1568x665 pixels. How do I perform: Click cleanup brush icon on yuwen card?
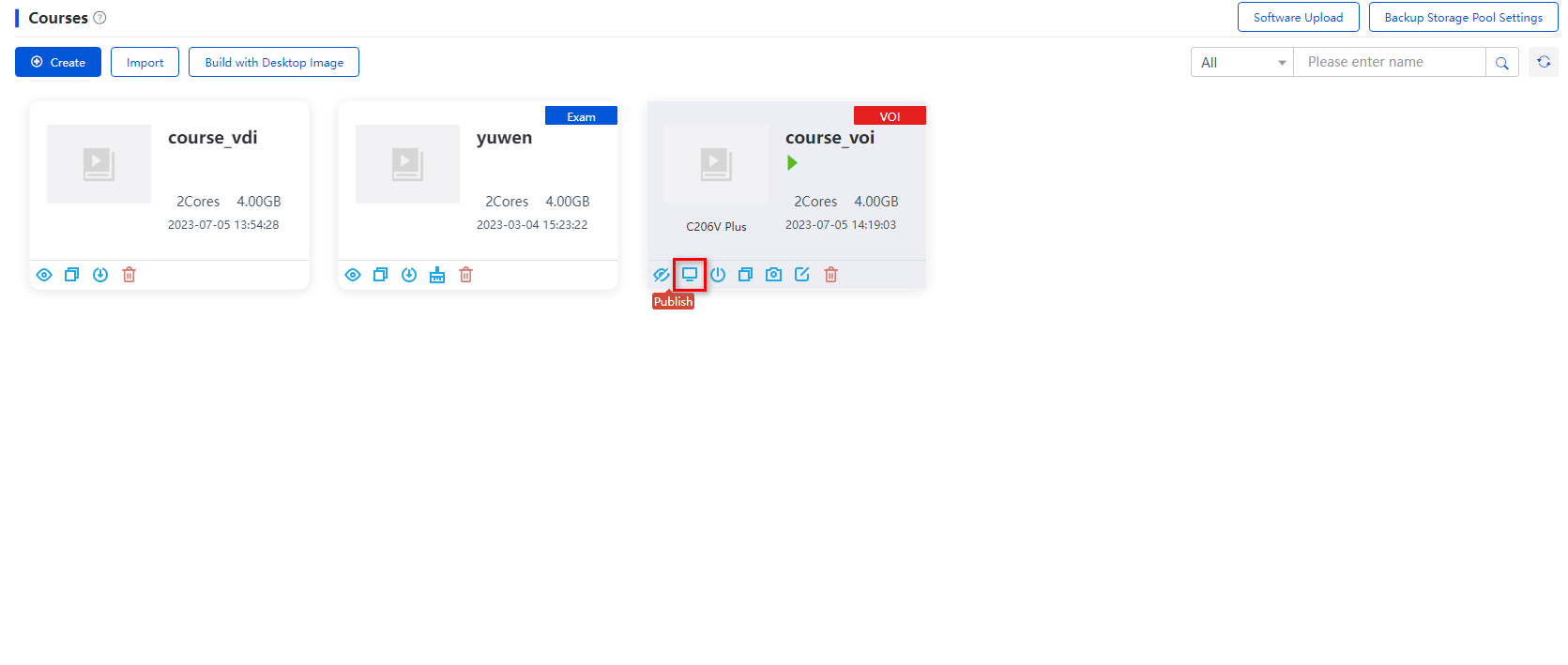(437, 275)
